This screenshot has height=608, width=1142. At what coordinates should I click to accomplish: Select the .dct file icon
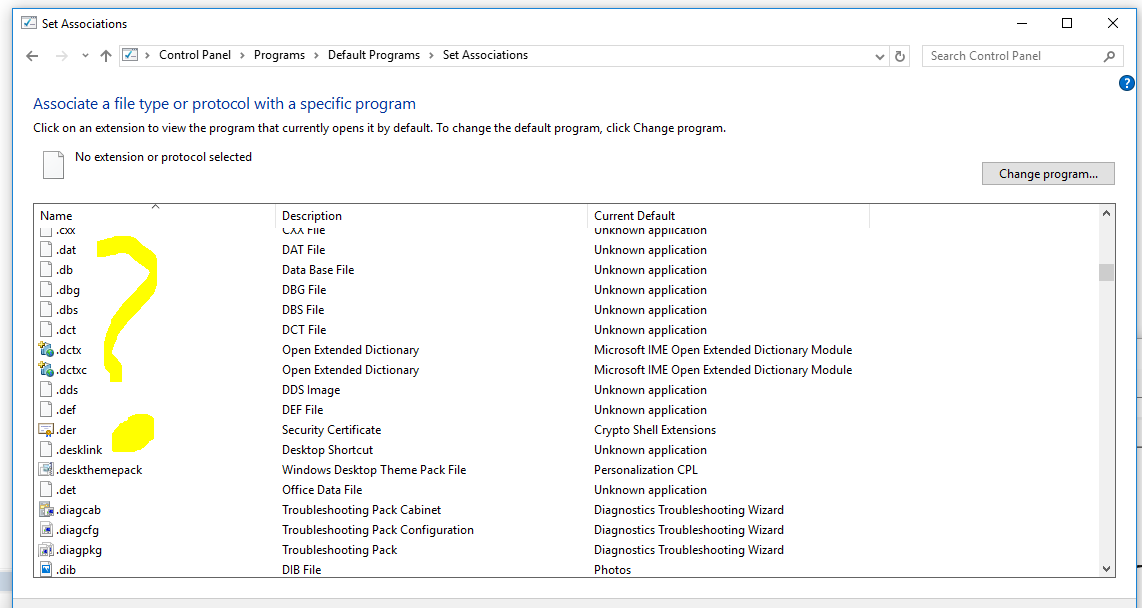click(47, 330)
